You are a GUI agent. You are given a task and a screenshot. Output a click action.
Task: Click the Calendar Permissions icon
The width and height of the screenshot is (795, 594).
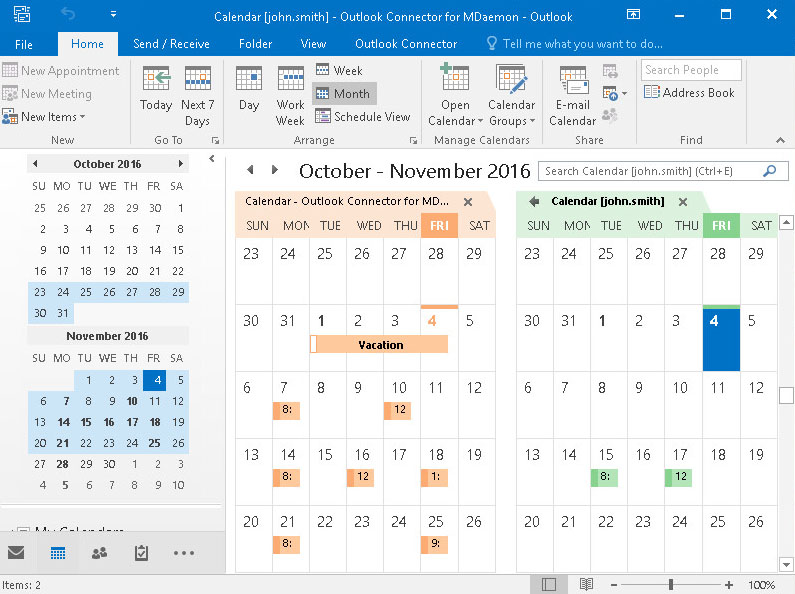click(610, 116)
